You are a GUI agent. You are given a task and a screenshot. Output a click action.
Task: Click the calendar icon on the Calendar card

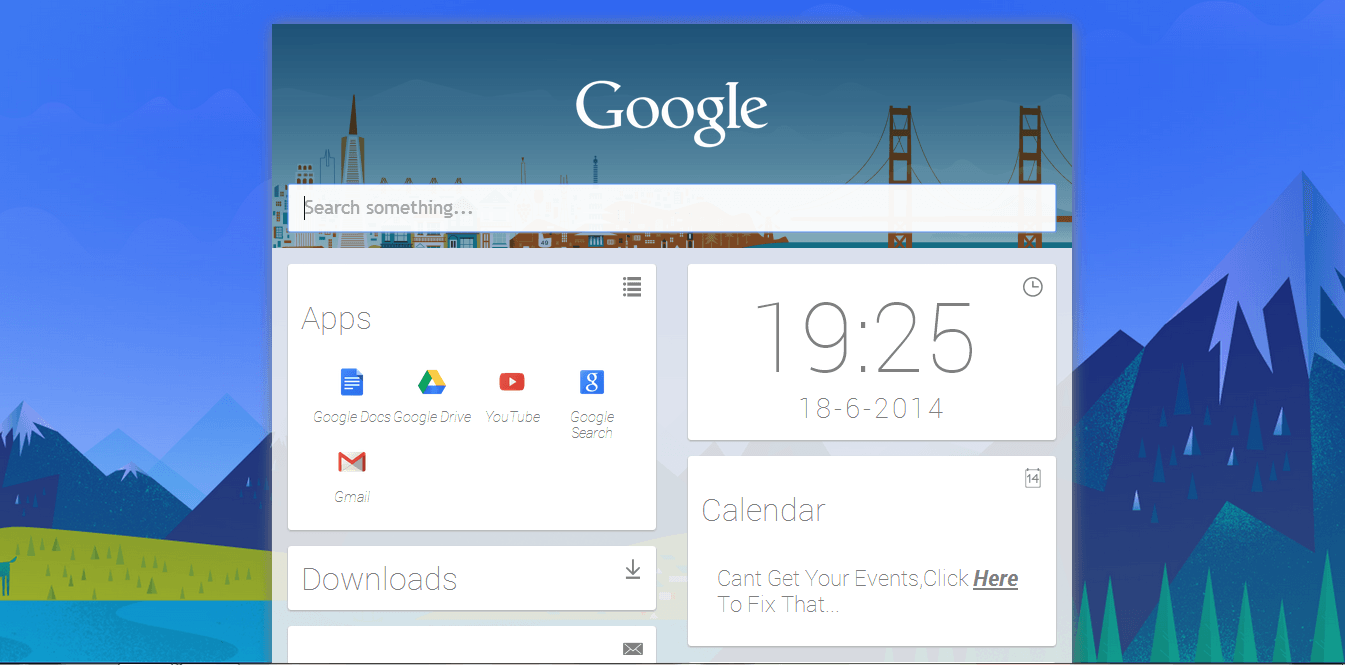pos(1033,478)
